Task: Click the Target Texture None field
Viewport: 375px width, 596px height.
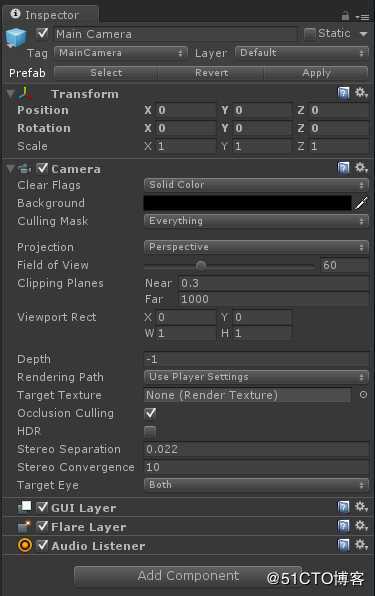Action: (x=247, y=395)
